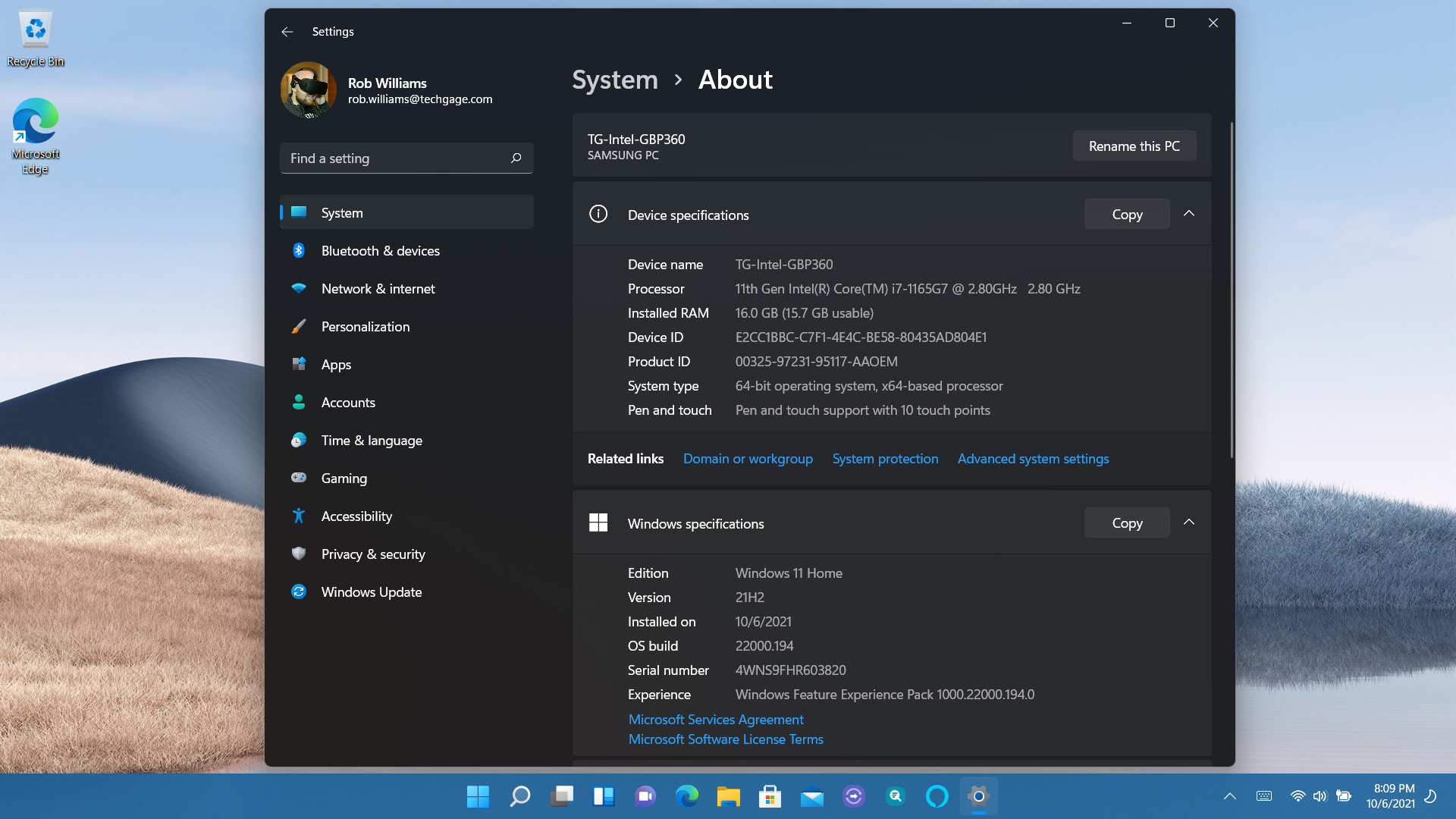Copy the Device specifications
Image resolution: width=1456 pixels, height=819 pixels.
click(1126, 215)
